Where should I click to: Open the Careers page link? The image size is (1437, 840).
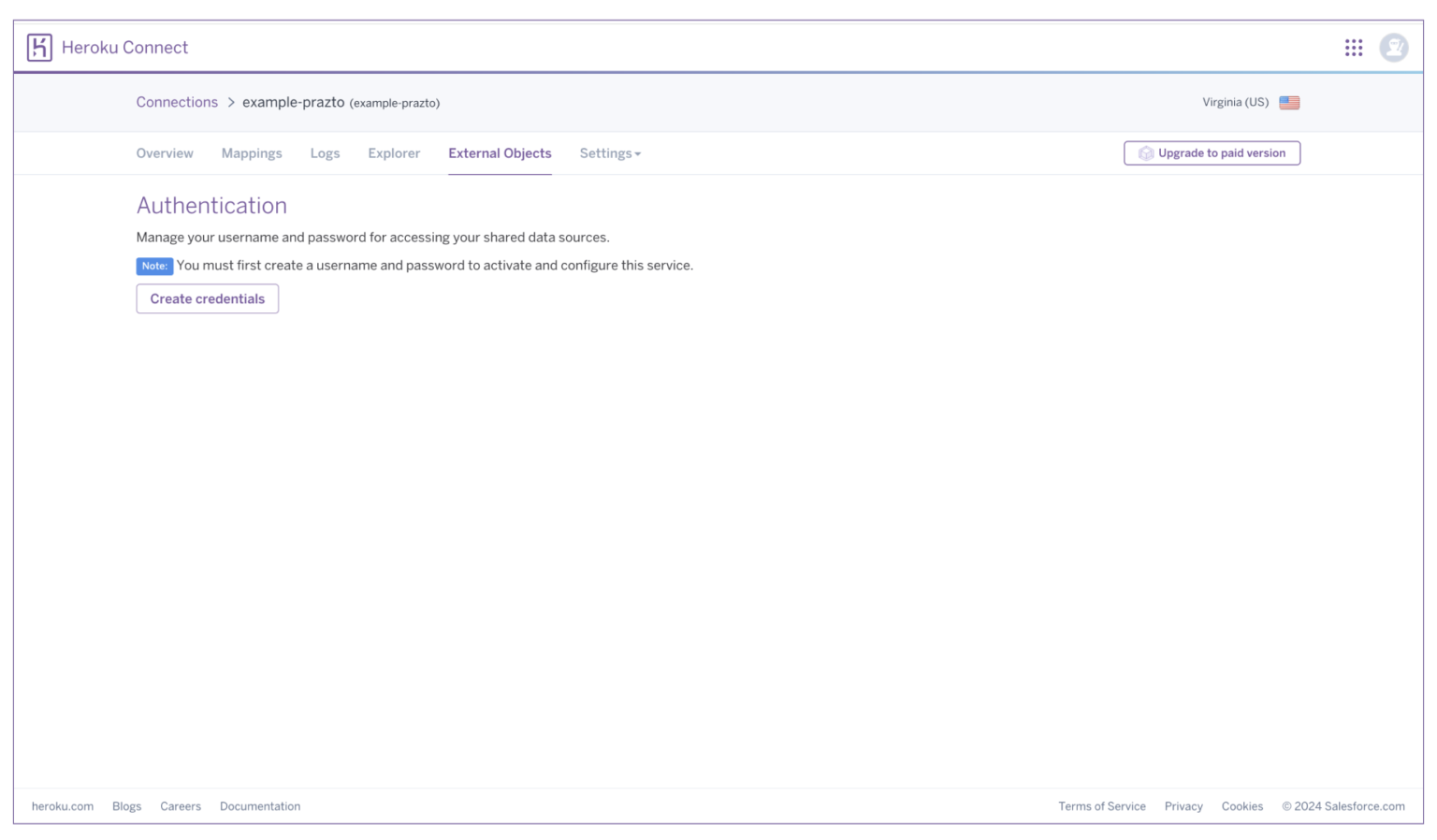coord(181,805)
